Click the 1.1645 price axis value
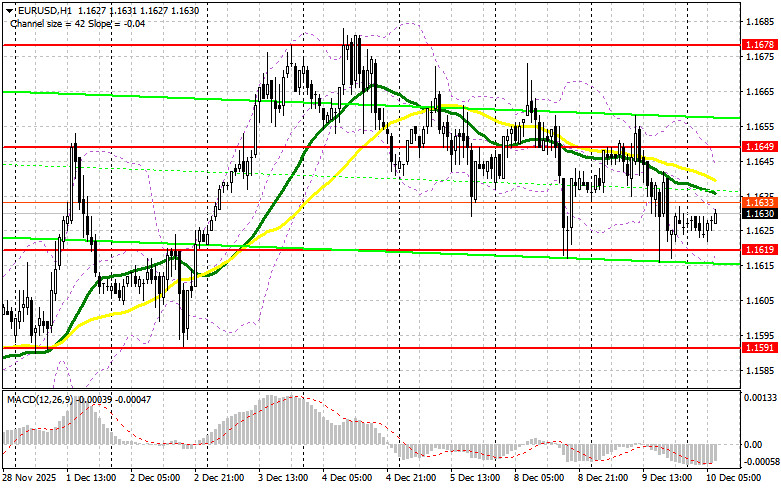781x489 pixels. 760,161
